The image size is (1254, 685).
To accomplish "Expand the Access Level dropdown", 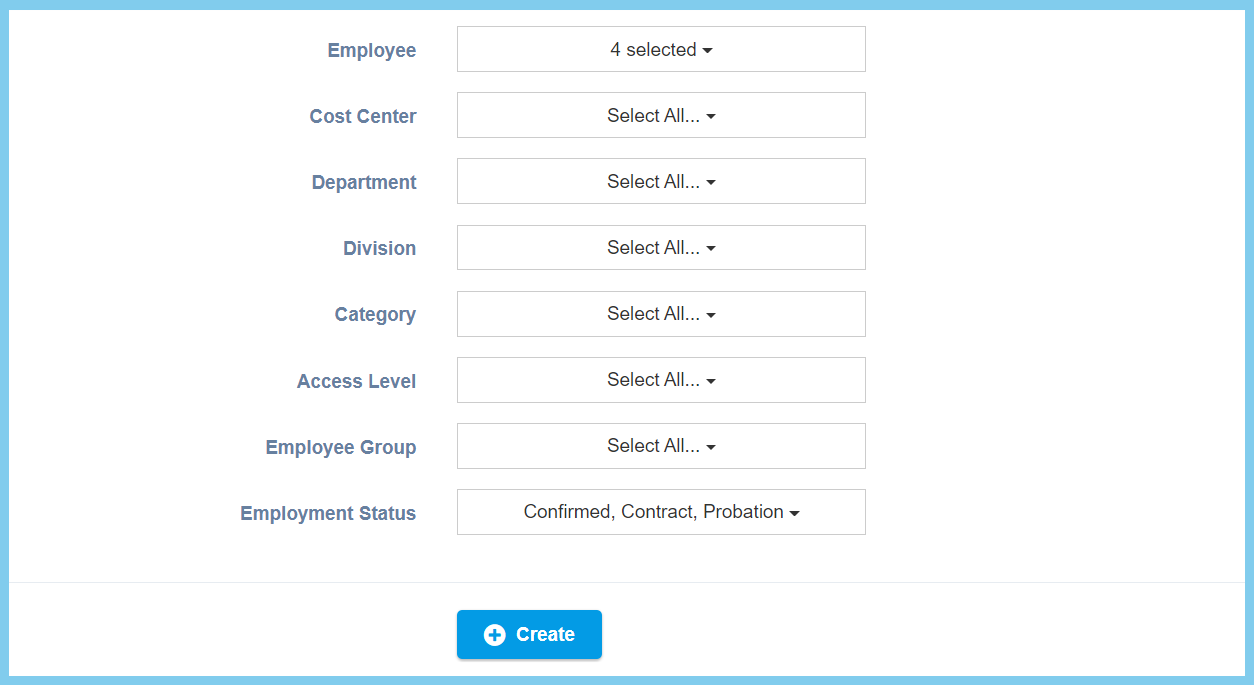I will [x=660, y=379].
